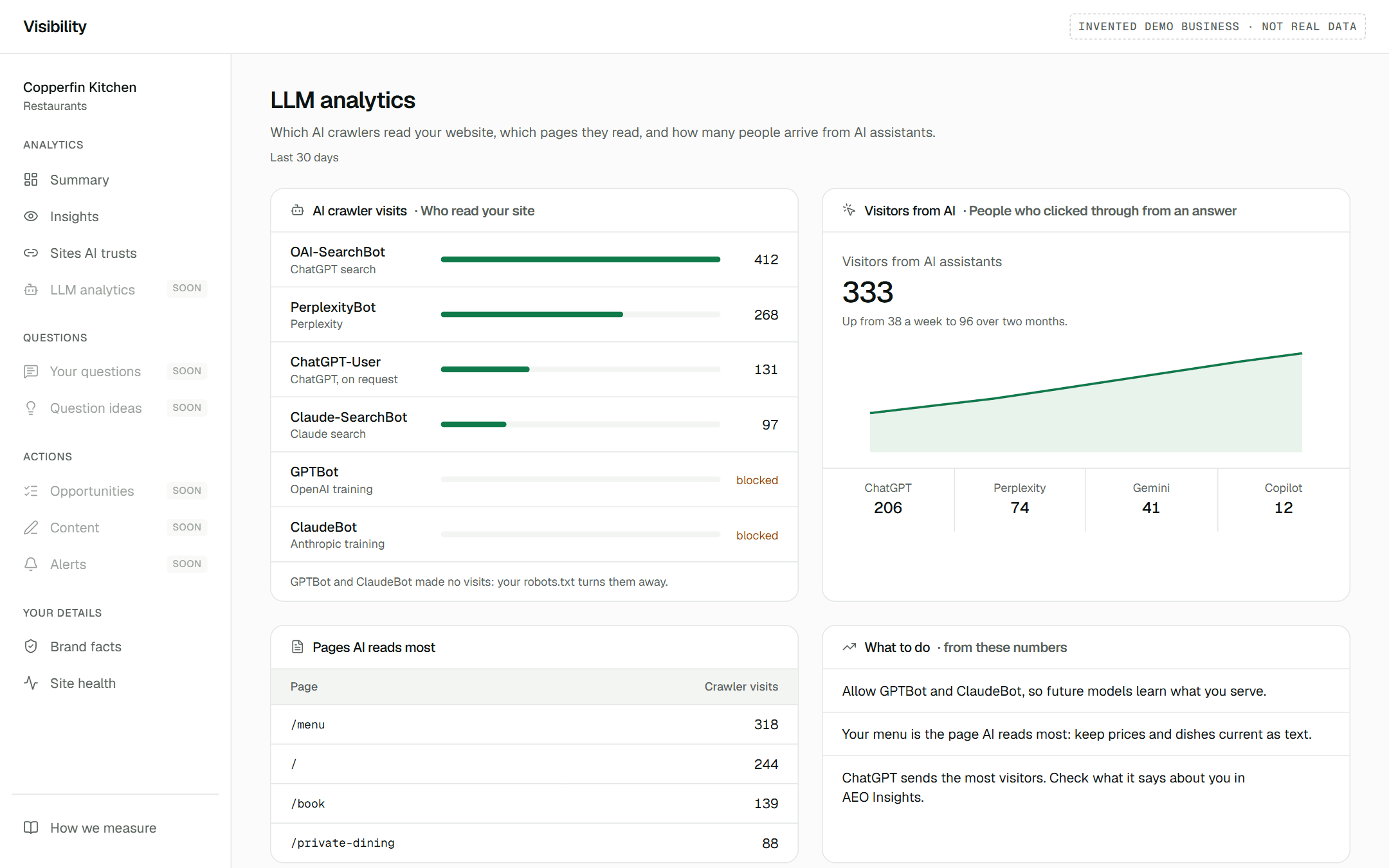The width and height of the screenshot is (1389, 868).
Task: Click the Crawler visits column header
Action: point(741,687)
